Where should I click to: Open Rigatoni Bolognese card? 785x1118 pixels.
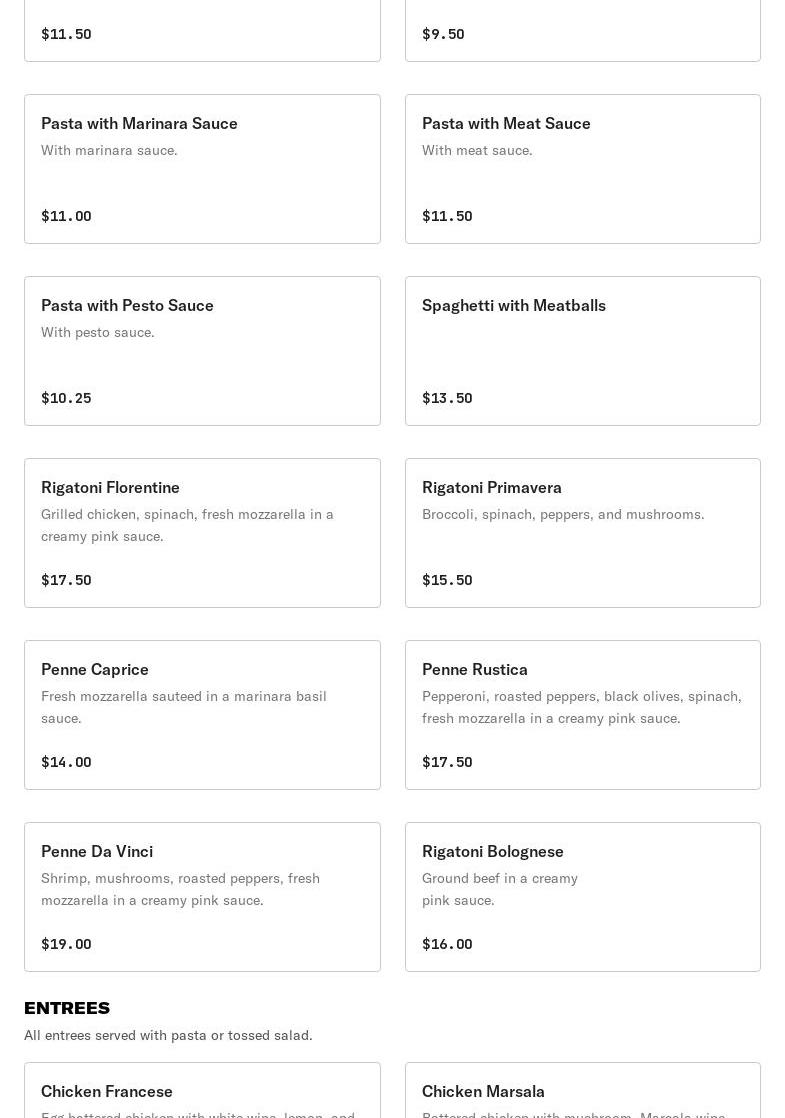[583, 896]
